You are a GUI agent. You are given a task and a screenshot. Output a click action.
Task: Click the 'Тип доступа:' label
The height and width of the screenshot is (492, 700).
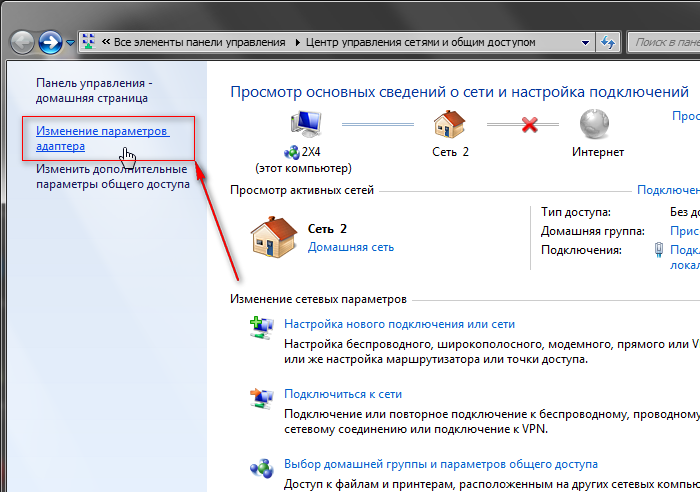tap(576, 212)
